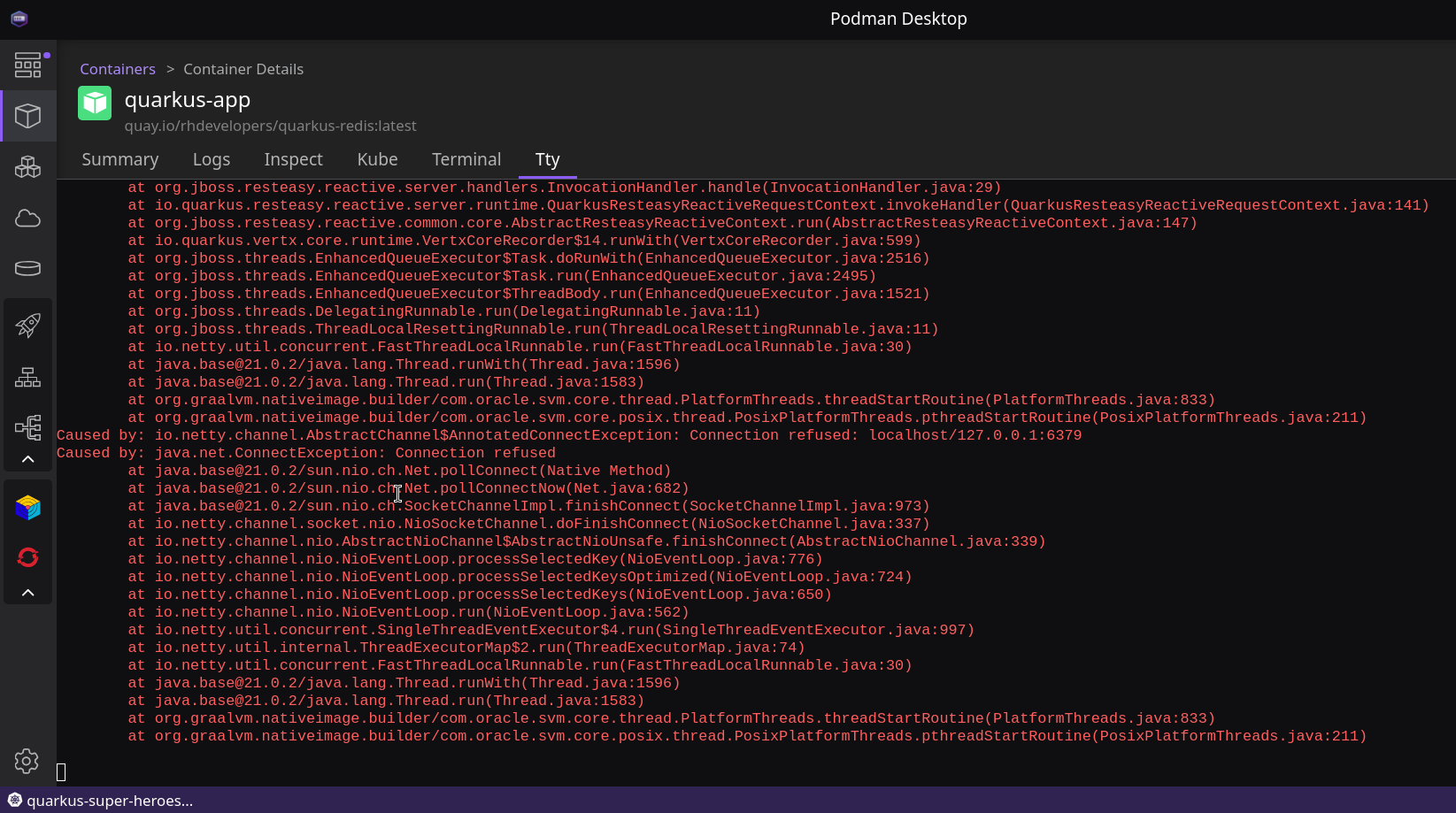Open the Containers sidebar icon

tap(27, 116)
